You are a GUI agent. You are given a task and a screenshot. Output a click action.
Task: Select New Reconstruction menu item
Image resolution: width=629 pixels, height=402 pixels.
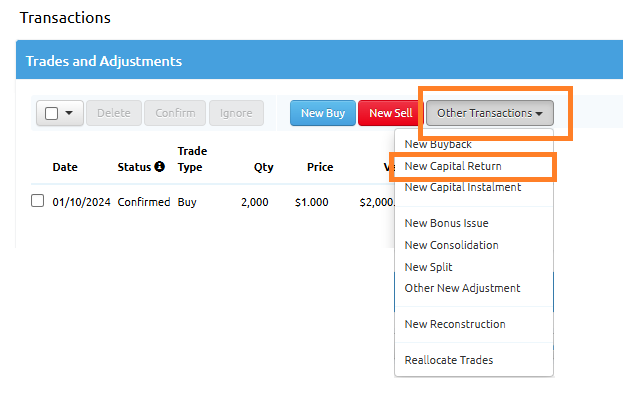pos(454,324)
